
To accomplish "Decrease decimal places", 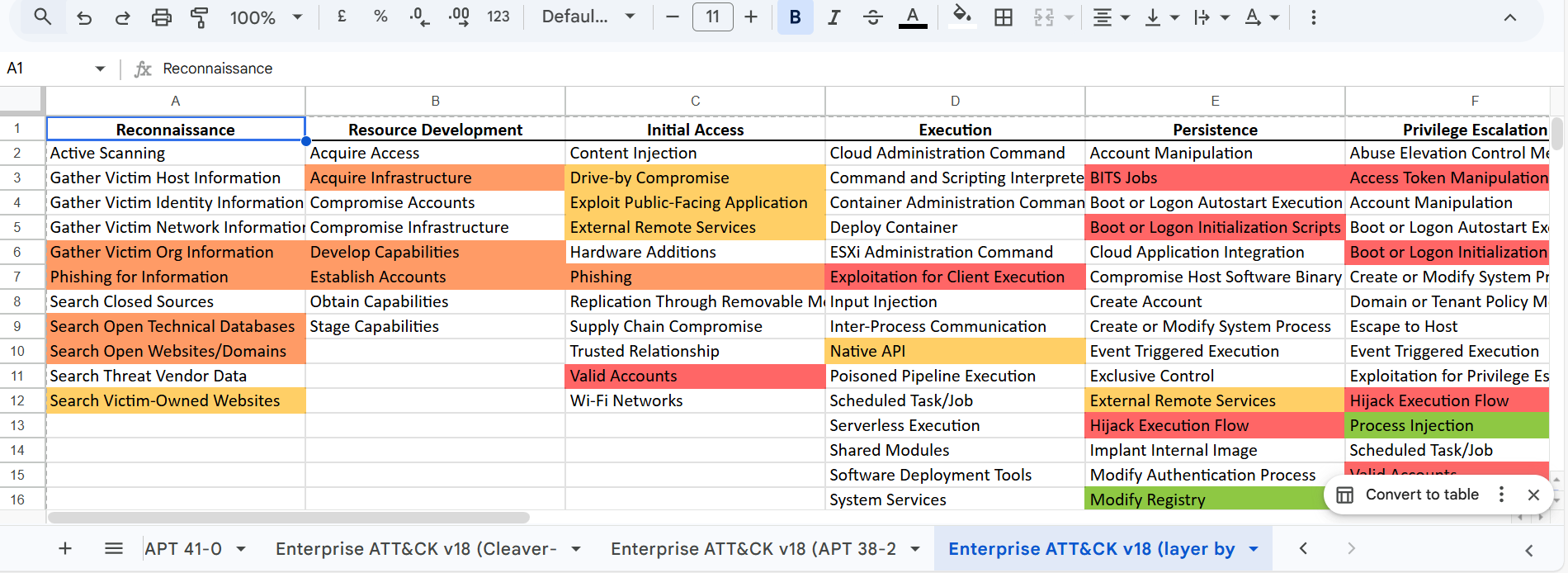I will (x=419, y=17).
